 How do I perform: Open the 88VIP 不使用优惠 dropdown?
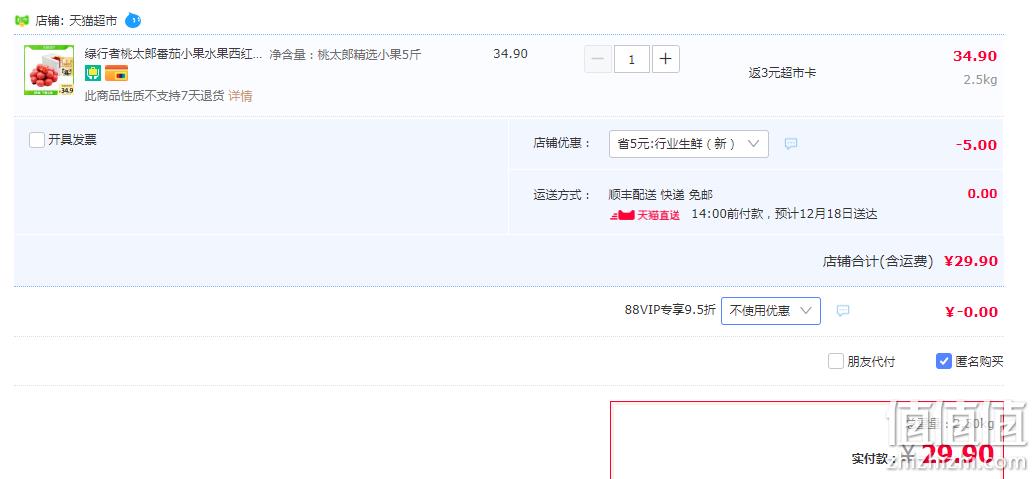click(770, 311)
